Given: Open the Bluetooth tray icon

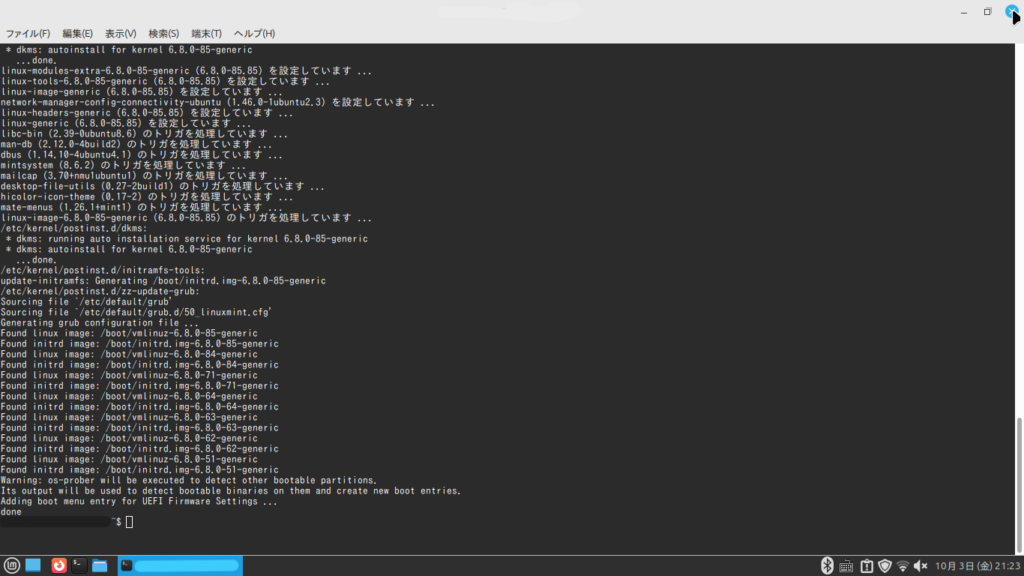Looking at the screenshot, I should (x=827, y=566).
